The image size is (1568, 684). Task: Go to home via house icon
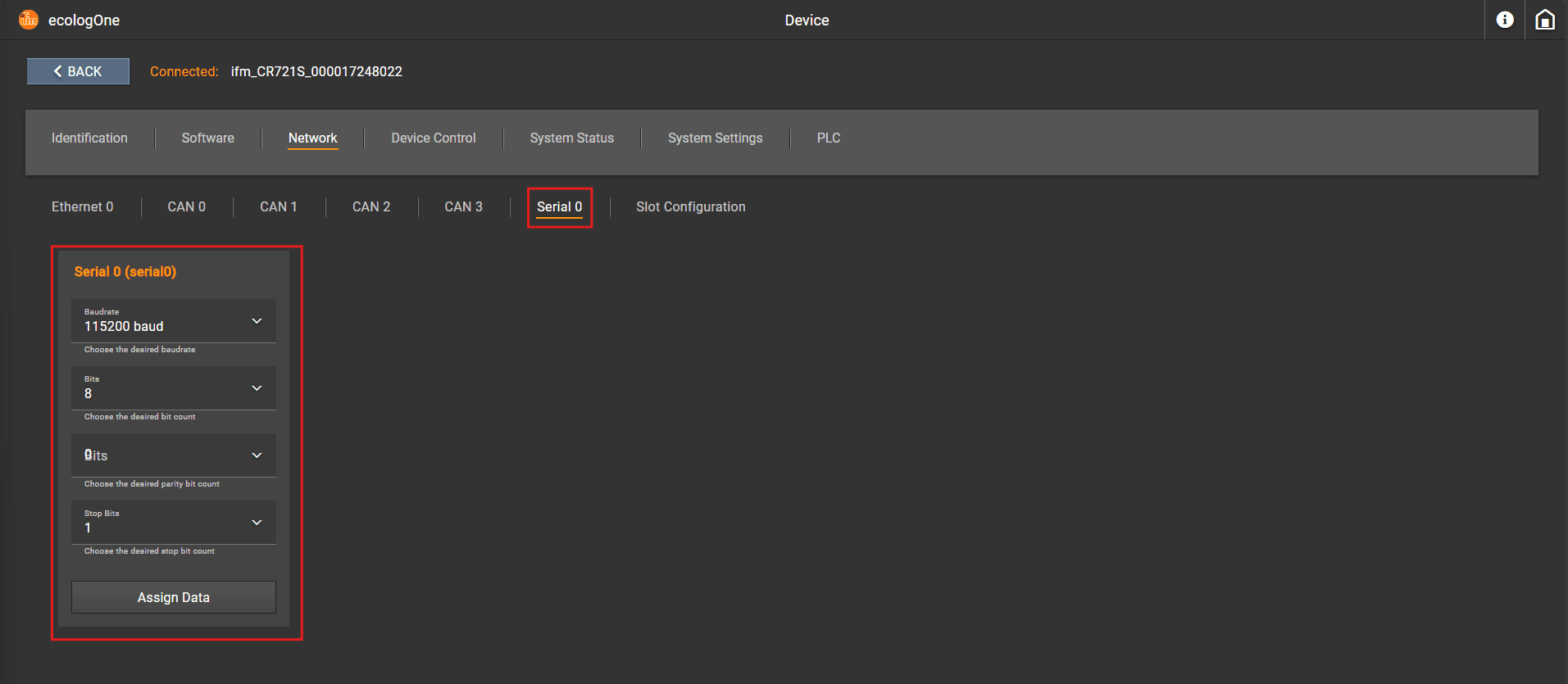click(x=1545, y=20)
